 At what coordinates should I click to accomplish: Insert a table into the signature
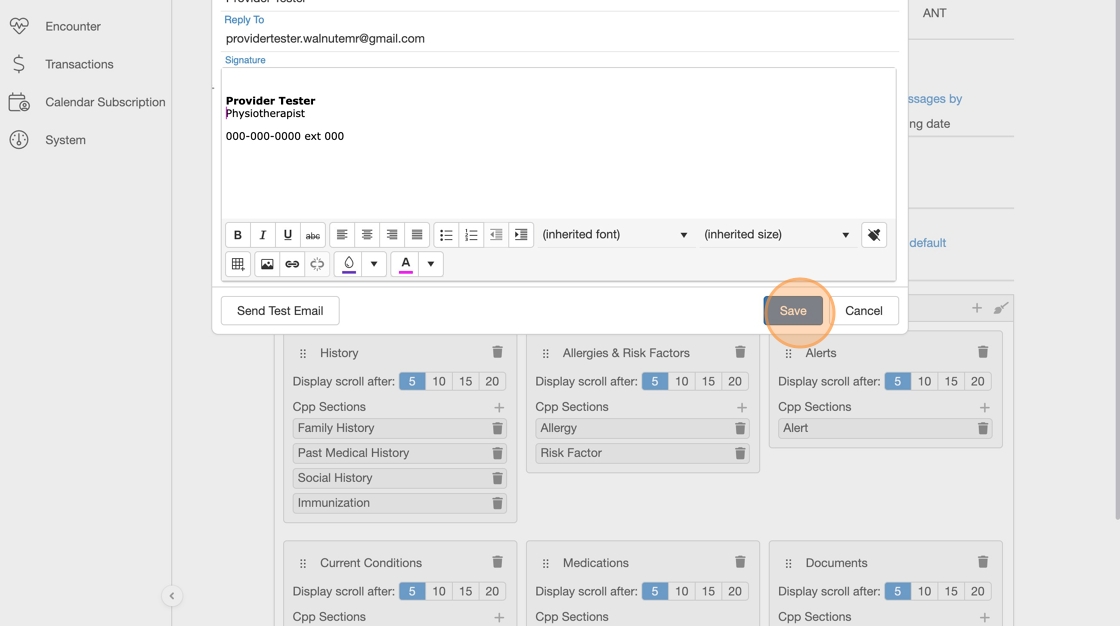click(x=238, y=264)
